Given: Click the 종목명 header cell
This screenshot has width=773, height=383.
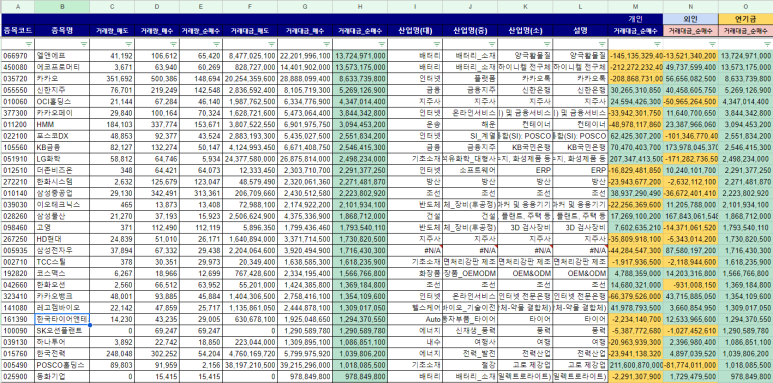Looking at the screenshot, I should [x=62, y=31].
